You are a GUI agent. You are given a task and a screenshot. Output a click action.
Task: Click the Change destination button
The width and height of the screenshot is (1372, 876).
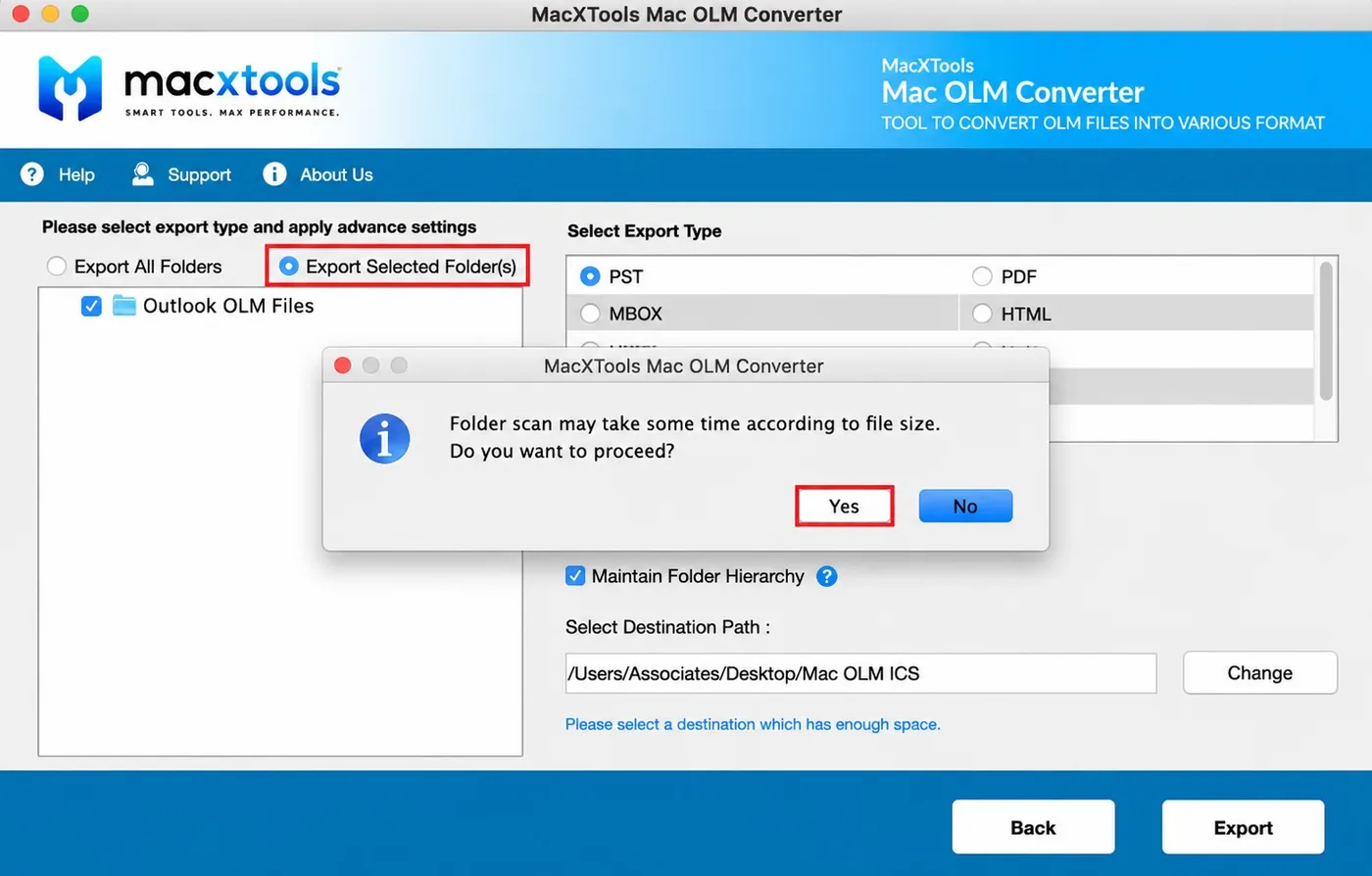(x=1260, y=673)
